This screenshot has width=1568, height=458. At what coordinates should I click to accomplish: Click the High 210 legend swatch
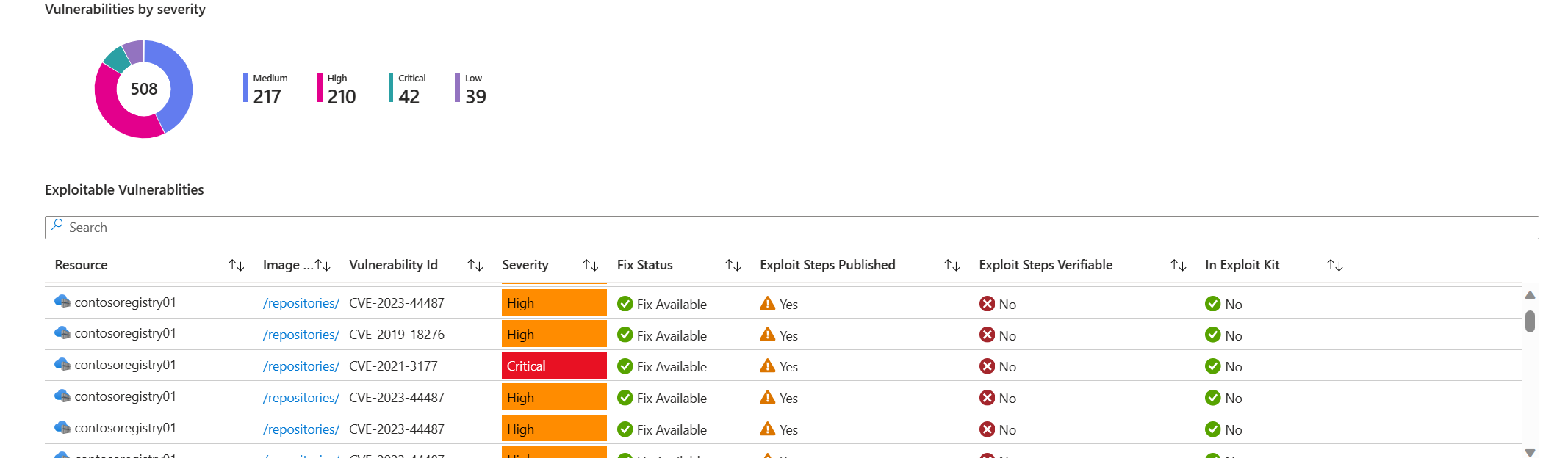[320, 87]
